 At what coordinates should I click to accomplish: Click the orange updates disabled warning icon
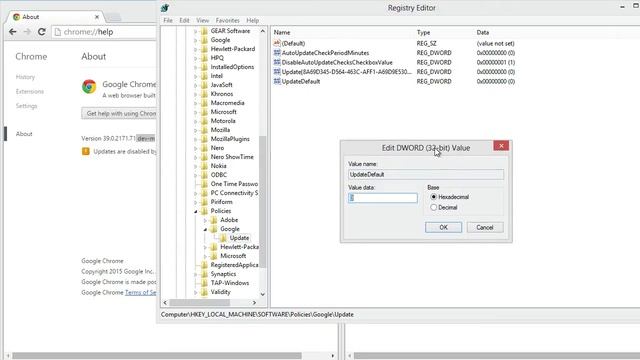click(85, 151)
